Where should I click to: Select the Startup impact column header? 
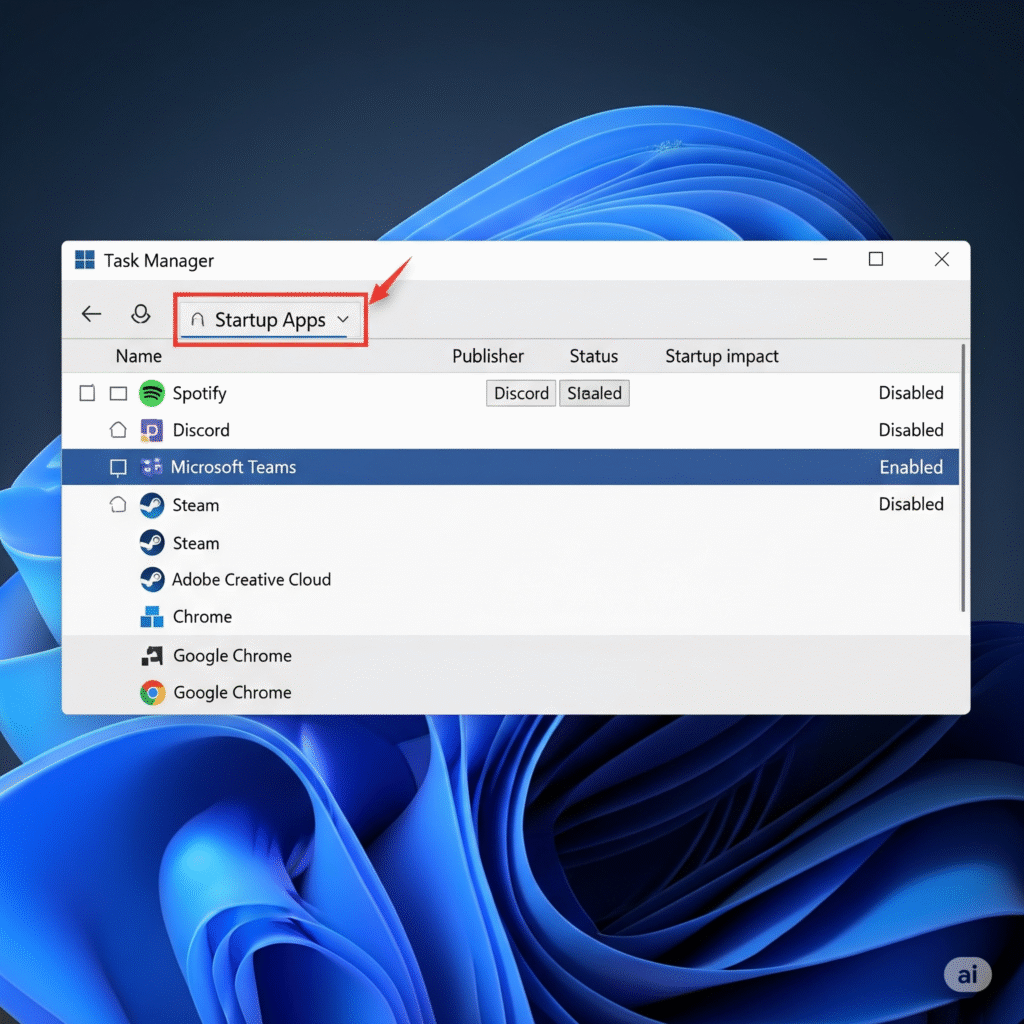[x=721, y=356]
